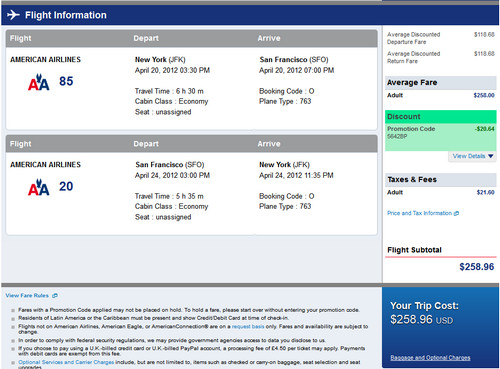Image resolution: width=500 pixels, height=369 pixels.
Task: Click the Flight Information heading
Action: coord(66,15)
